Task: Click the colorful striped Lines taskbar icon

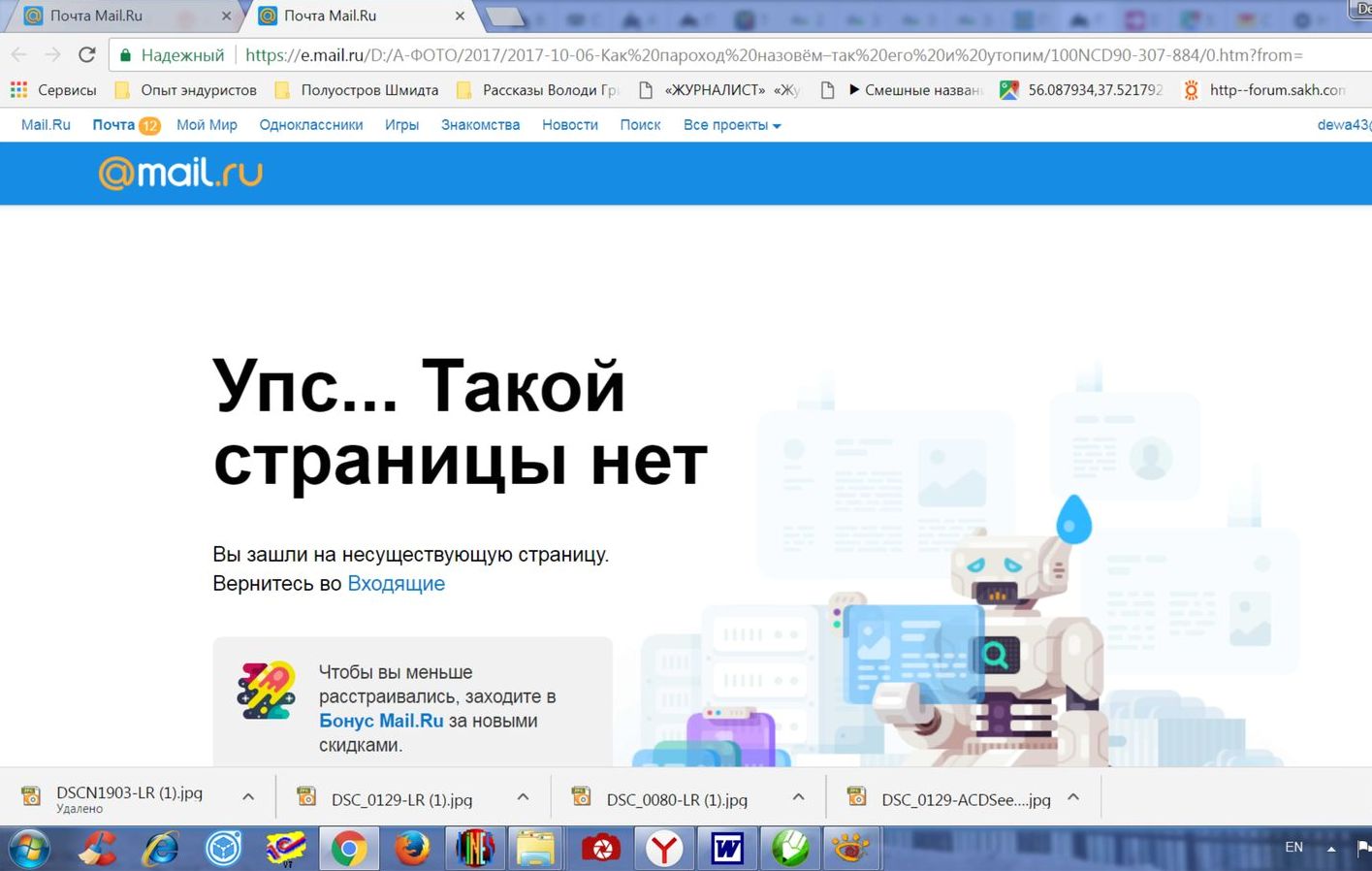Action: (x=475, y=850)
